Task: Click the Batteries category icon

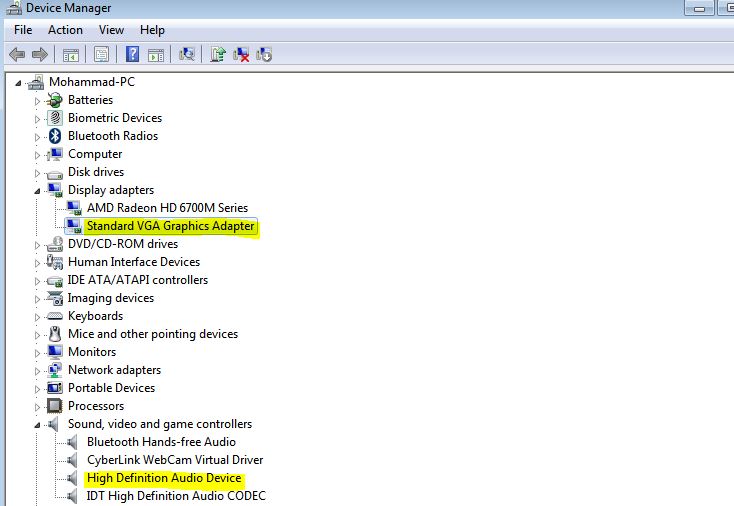Action: coord(55,100)
